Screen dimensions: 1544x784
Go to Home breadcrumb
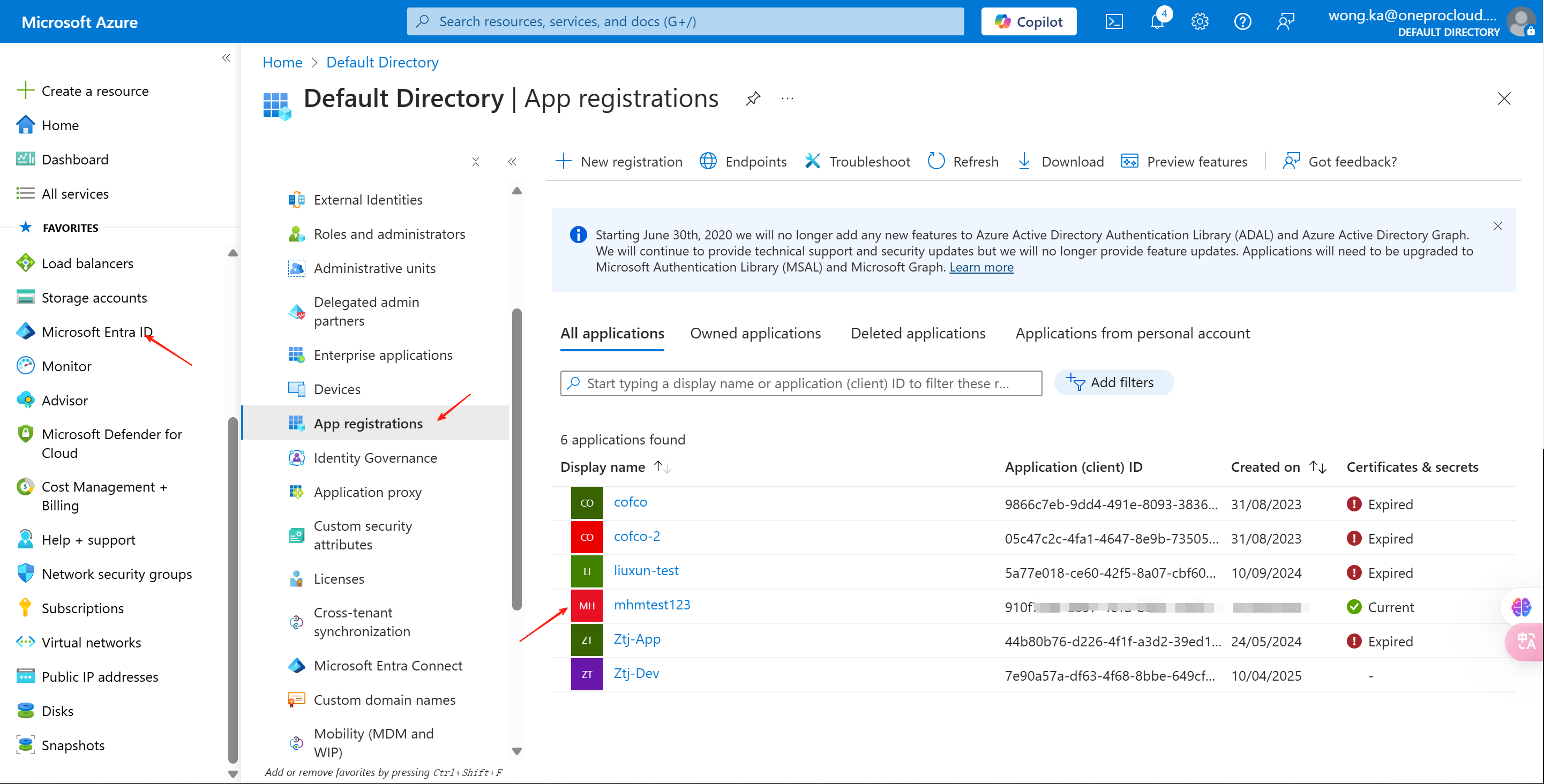tap(282, 62)
